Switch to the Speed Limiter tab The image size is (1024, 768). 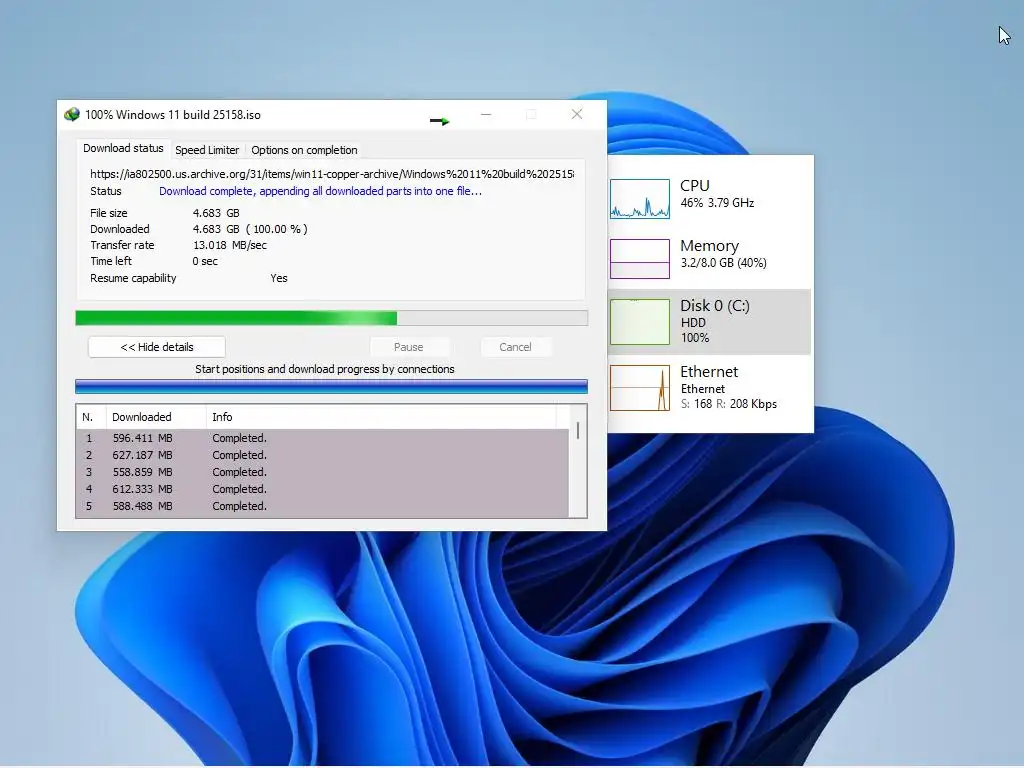point(207,150)
